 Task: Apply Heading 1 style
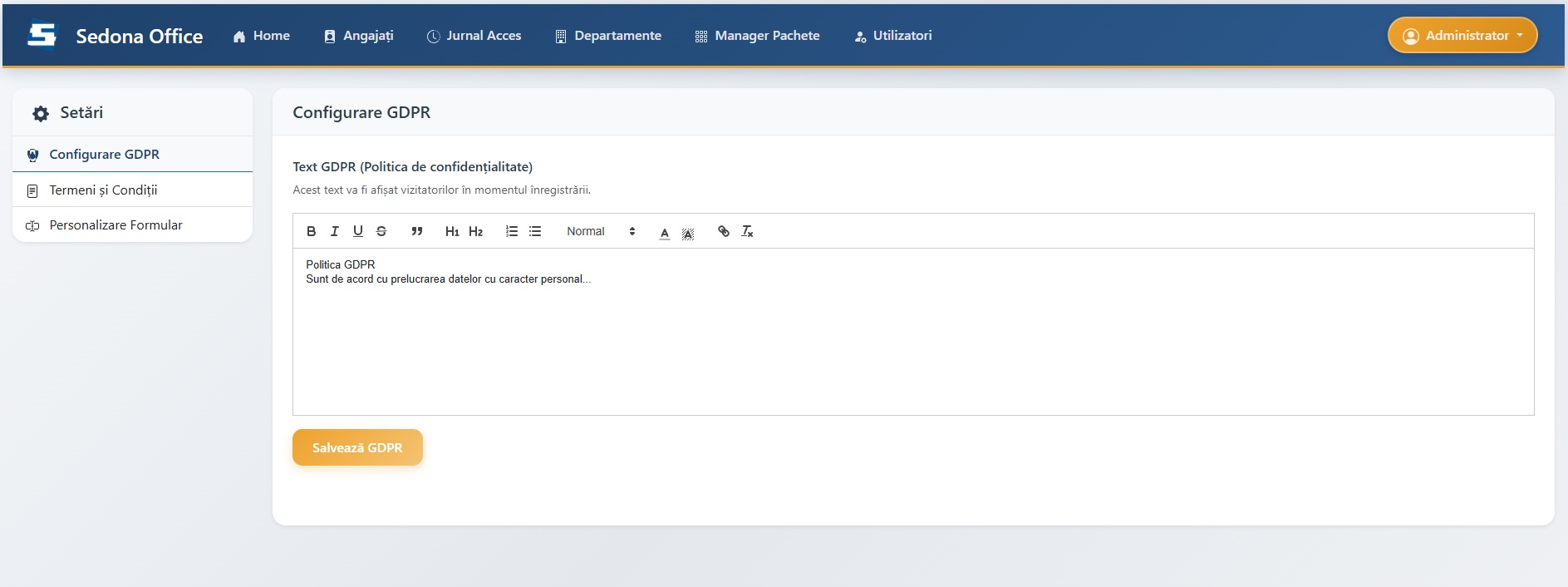(x=452, y=232)
